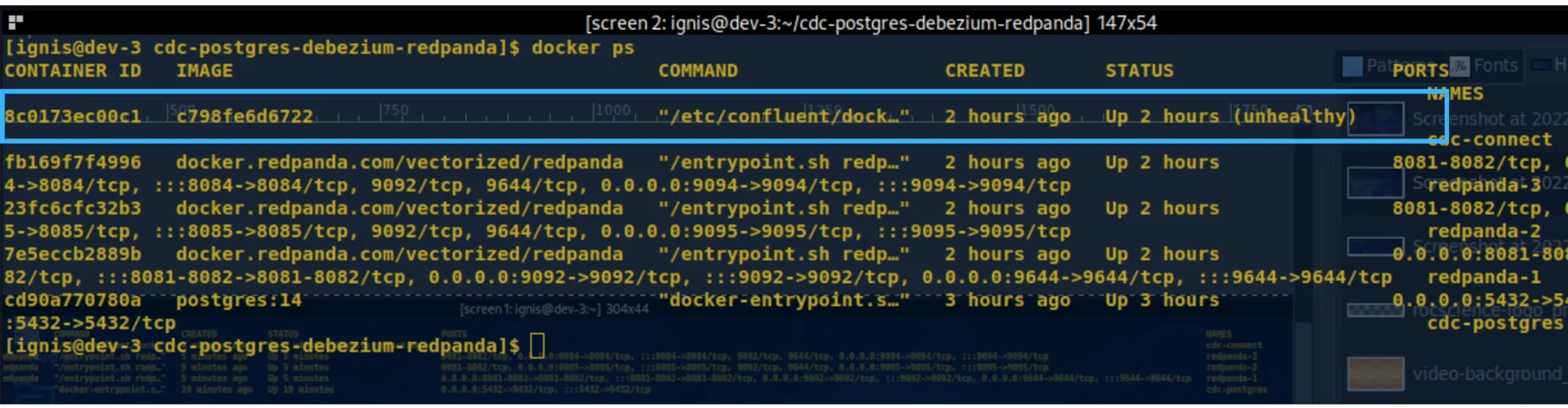Select the CONTAINER ID column header
This screenshot has width=1568, height=408.
click(x=73, y=70)
